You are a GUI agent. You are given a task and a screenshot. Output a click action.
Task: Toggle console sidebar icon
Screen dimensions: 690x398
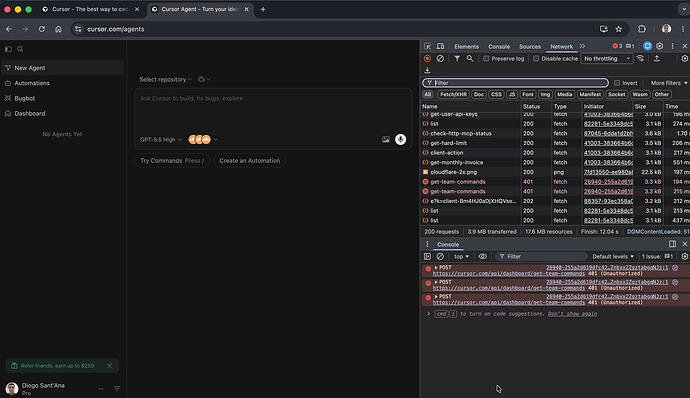(427, 256)
